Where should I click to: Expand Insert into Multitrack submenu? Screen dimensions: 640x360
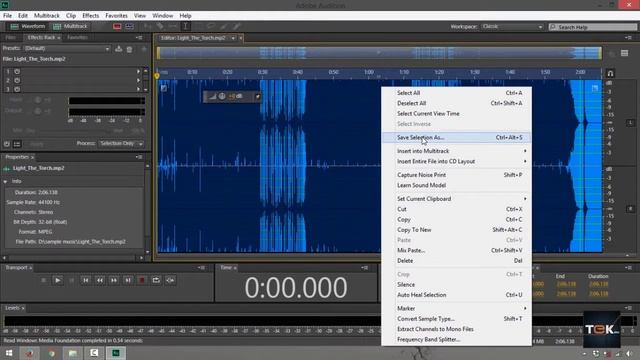pos(457,151)
